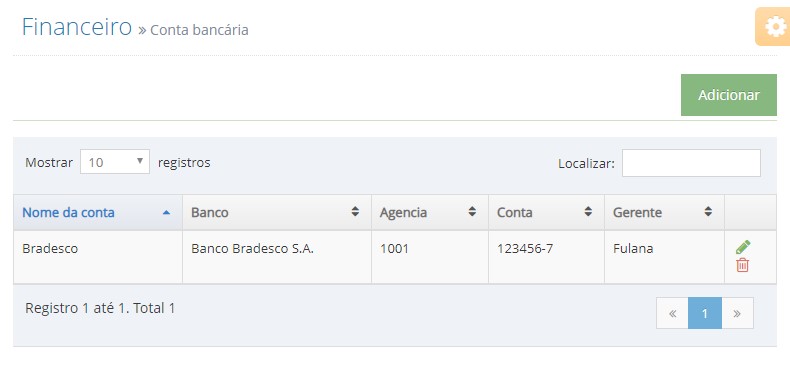Viewport: 790px width, 375px height.
Task: Sort by Banco column arrows
Action: (x=355, y=212)
